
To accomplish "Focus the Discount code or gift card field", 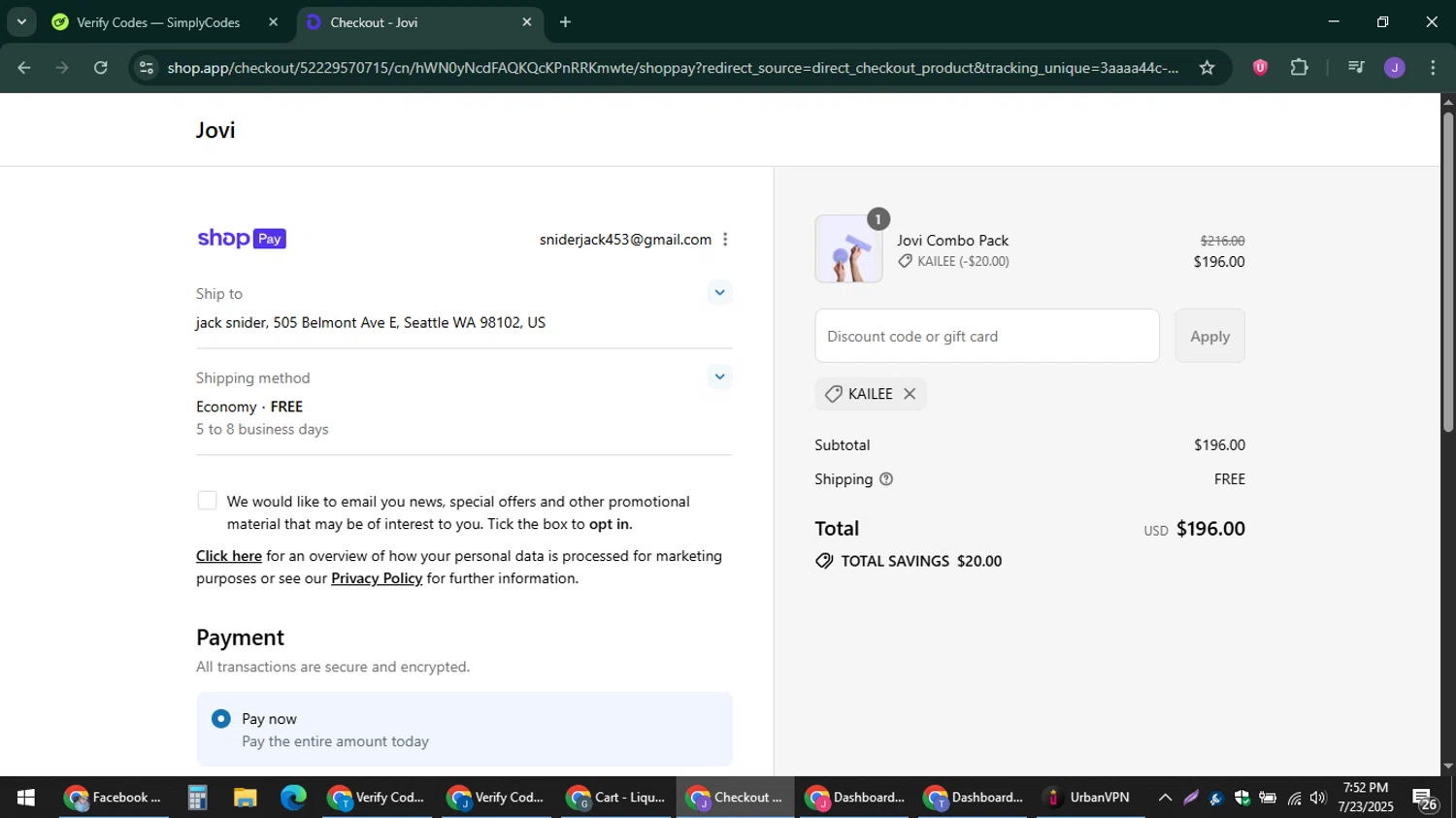I will pyautogui.click(x=987, y=336).
